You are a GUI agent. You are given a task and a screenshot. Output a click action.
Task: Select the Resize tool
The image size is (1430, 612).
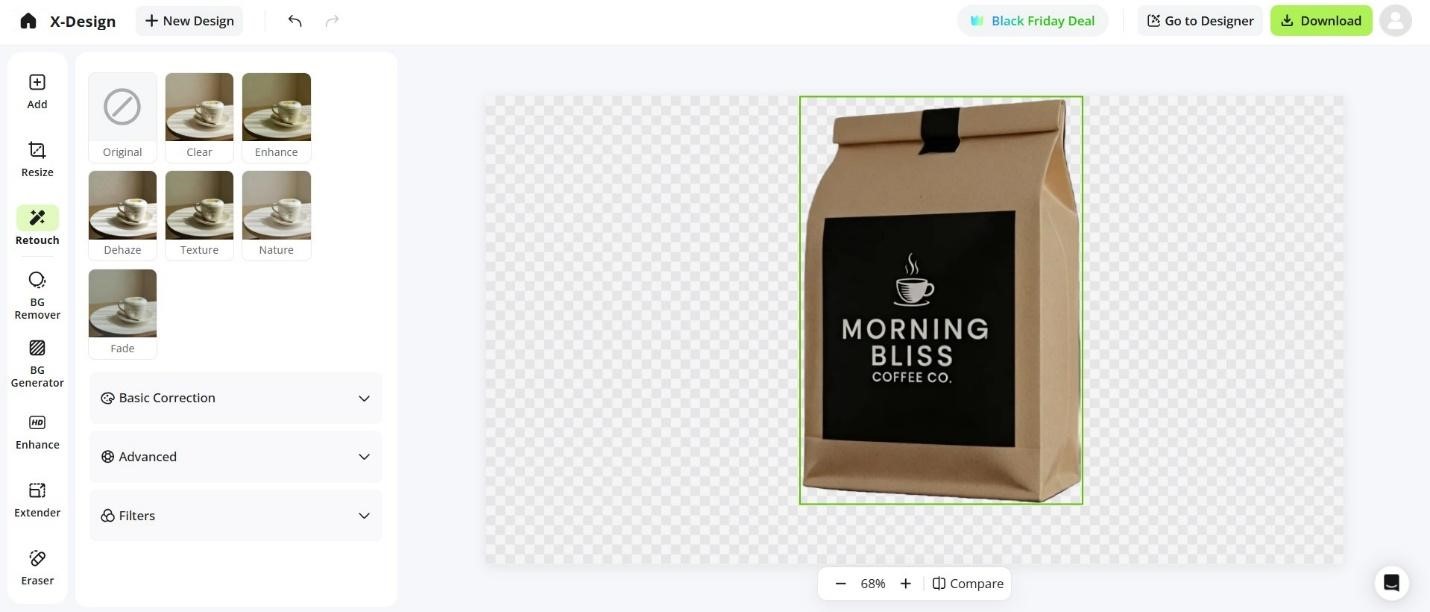(37, 159)
